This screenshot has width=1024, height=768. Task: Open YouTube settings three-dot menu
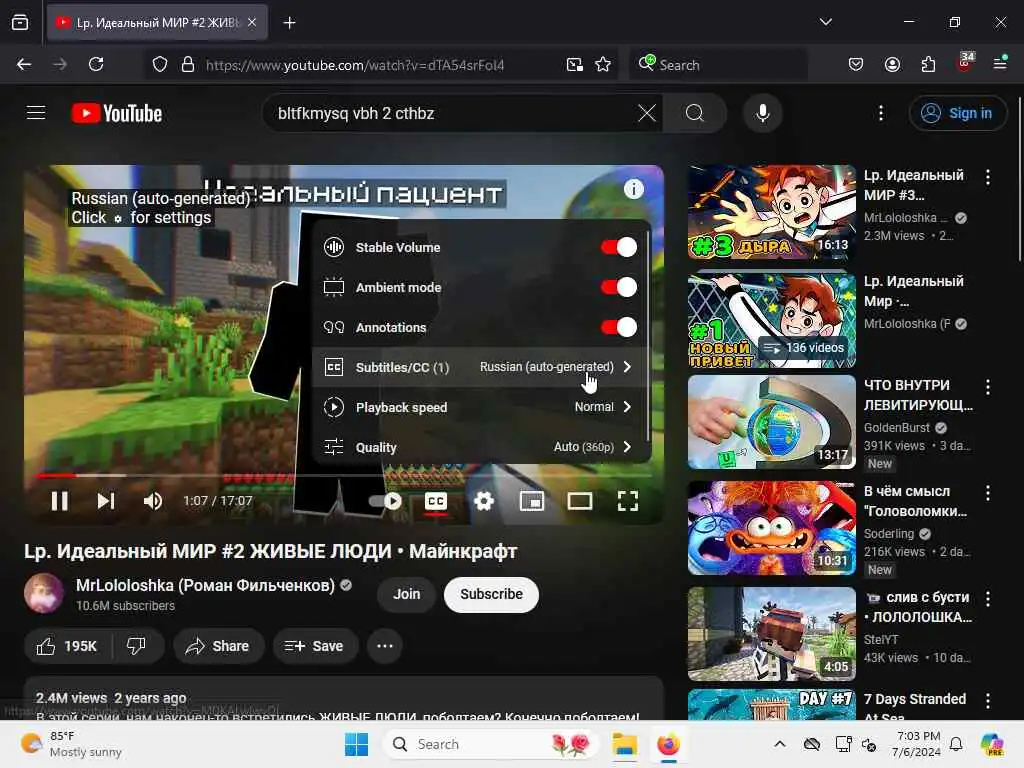(880, 113)
